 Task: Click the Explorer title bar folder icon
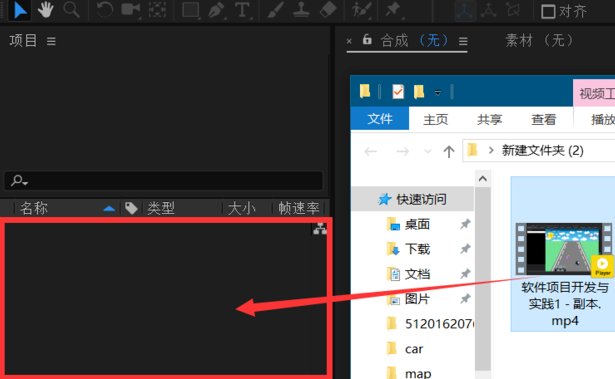click(x=365, y=91)
